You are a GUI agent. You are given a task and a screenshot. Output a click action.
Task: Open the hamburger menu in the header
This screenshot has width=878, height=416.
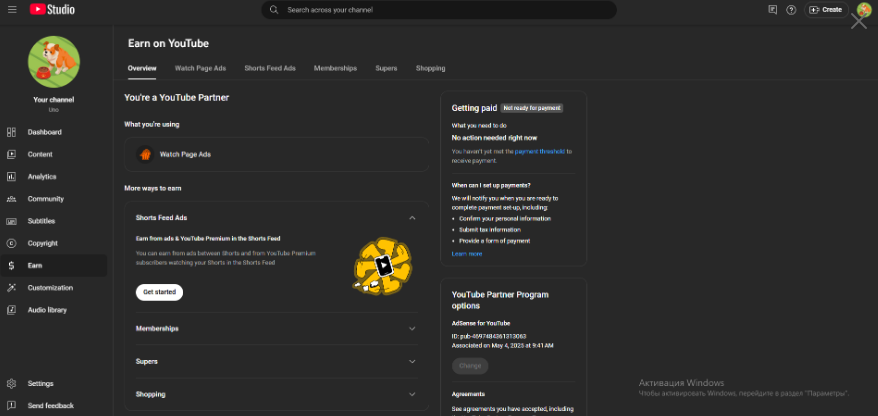tap(12, 10)
